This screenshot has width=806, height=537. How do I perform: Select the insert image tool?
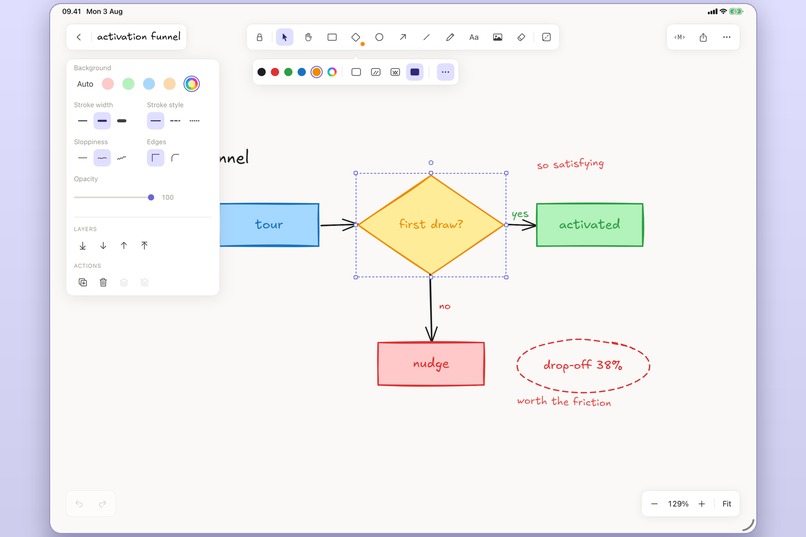click(x=498, y=37)
